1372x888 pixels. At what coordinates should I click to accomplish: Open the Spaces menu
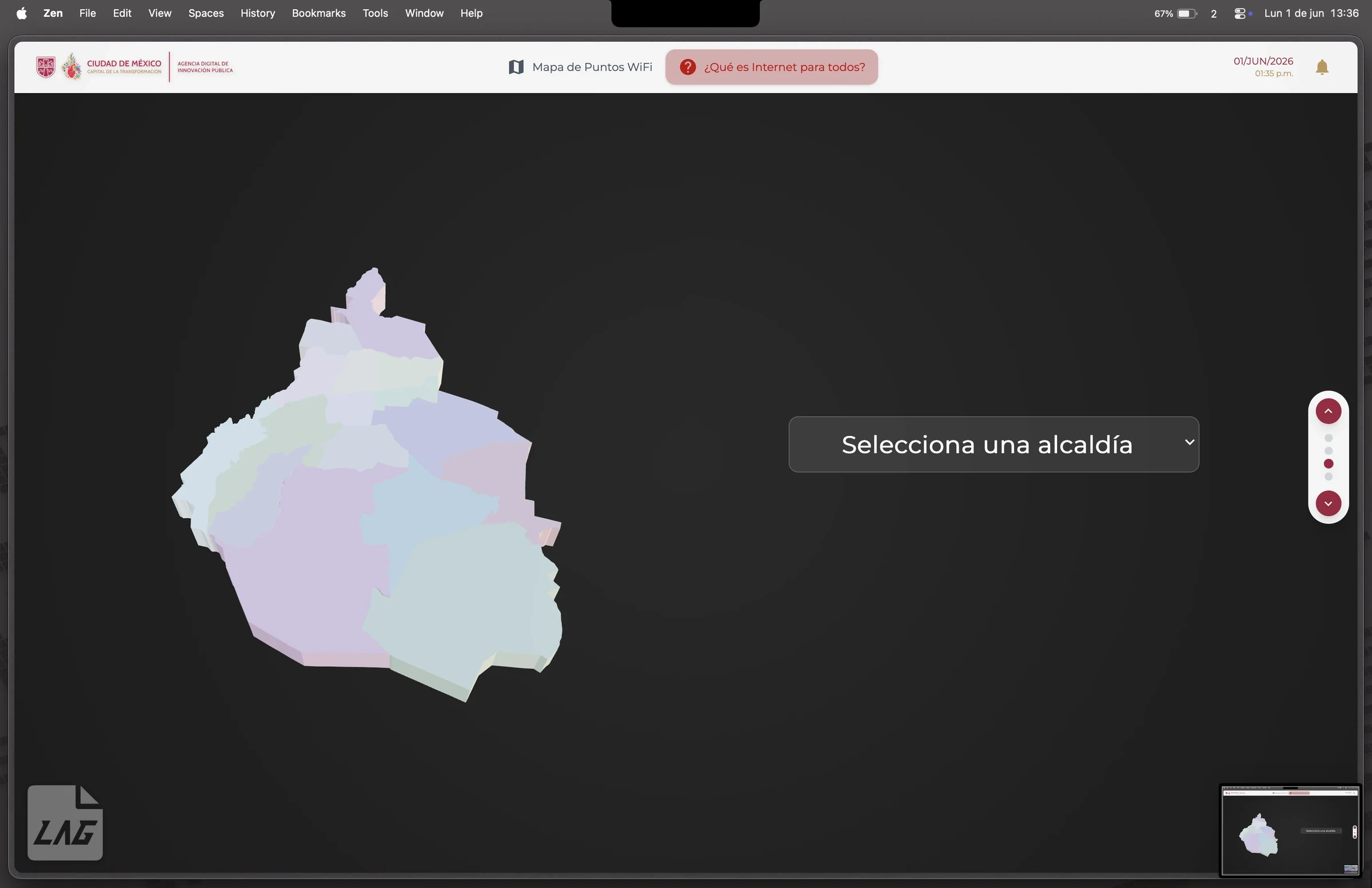206,13
